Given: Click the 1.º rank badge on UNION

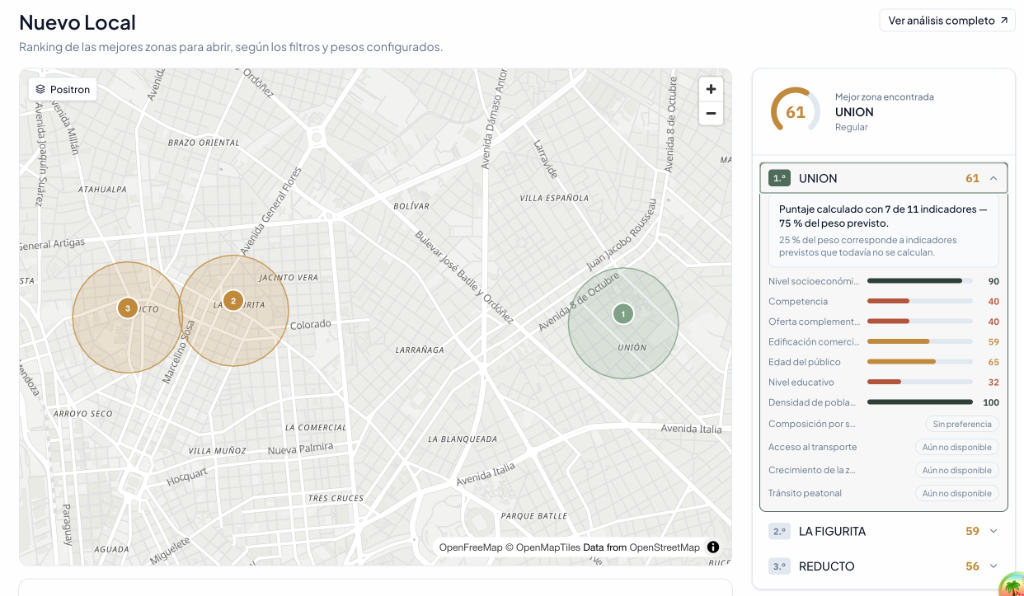Looking at the screenshot, I should 779,178.
